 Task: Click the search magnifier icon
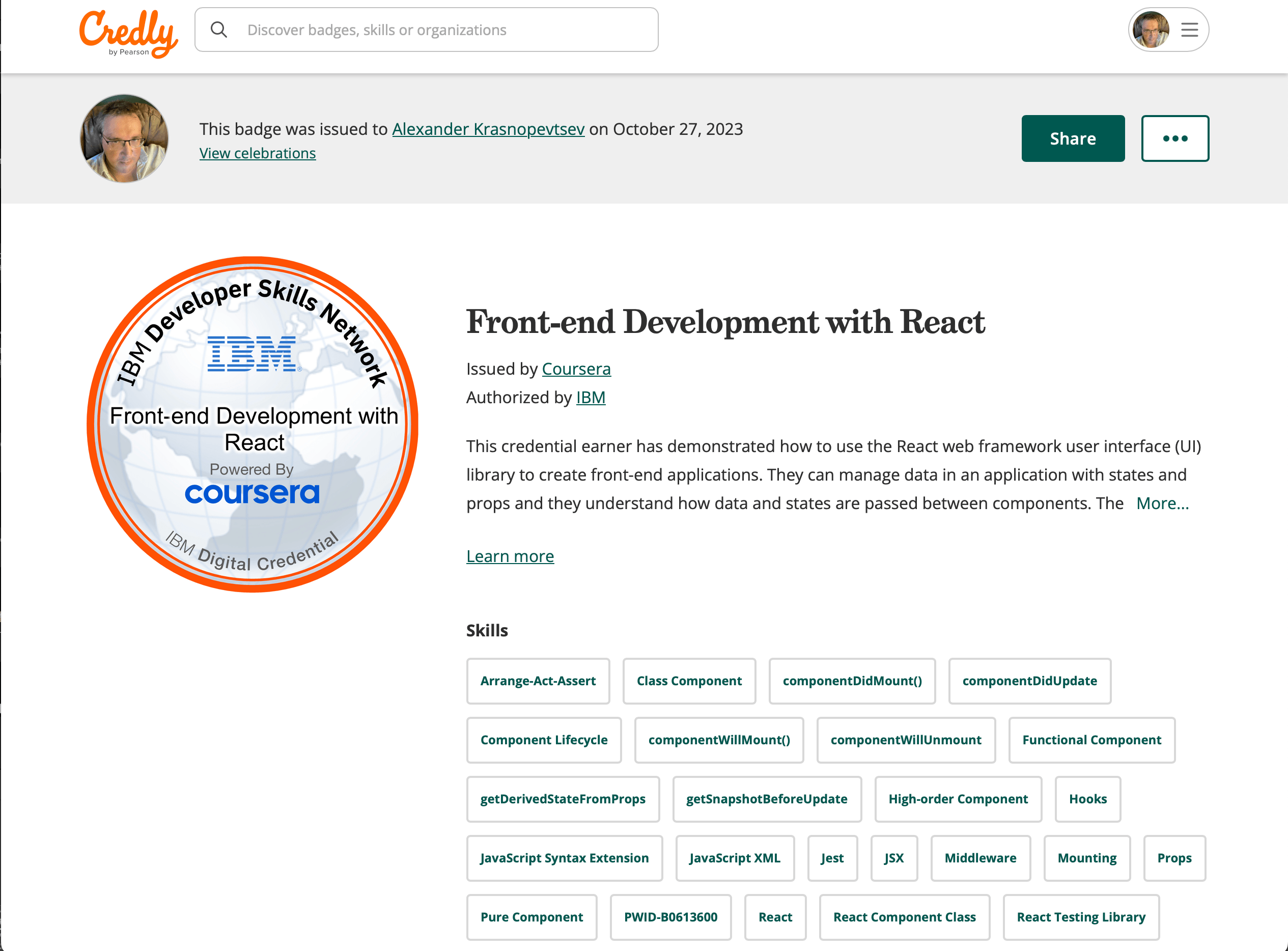click(x=219, y=30)
